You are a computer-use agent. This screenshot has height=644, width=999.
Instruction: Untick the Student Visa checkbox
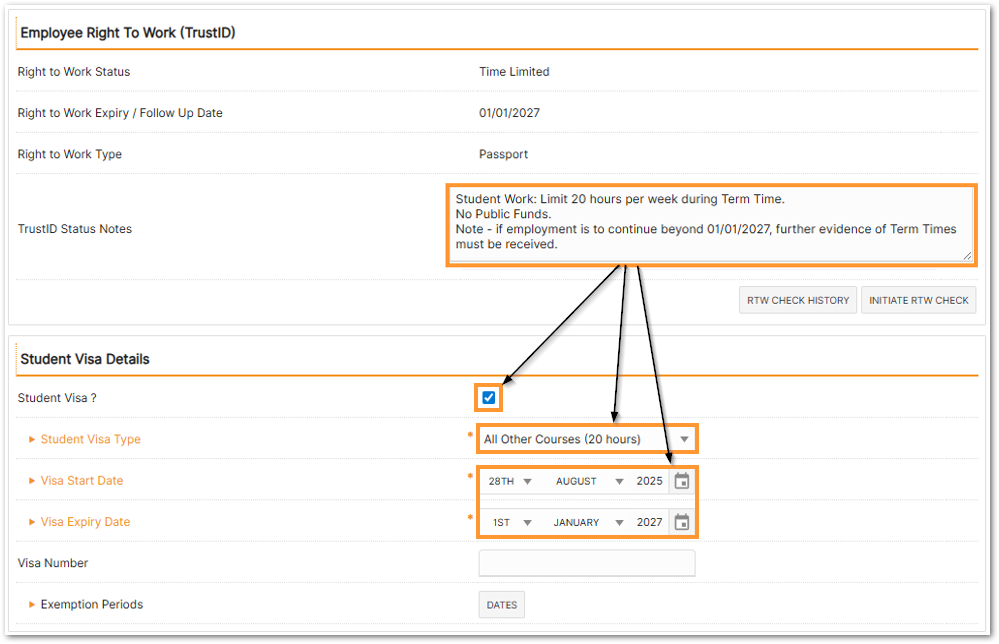(489, 398)
